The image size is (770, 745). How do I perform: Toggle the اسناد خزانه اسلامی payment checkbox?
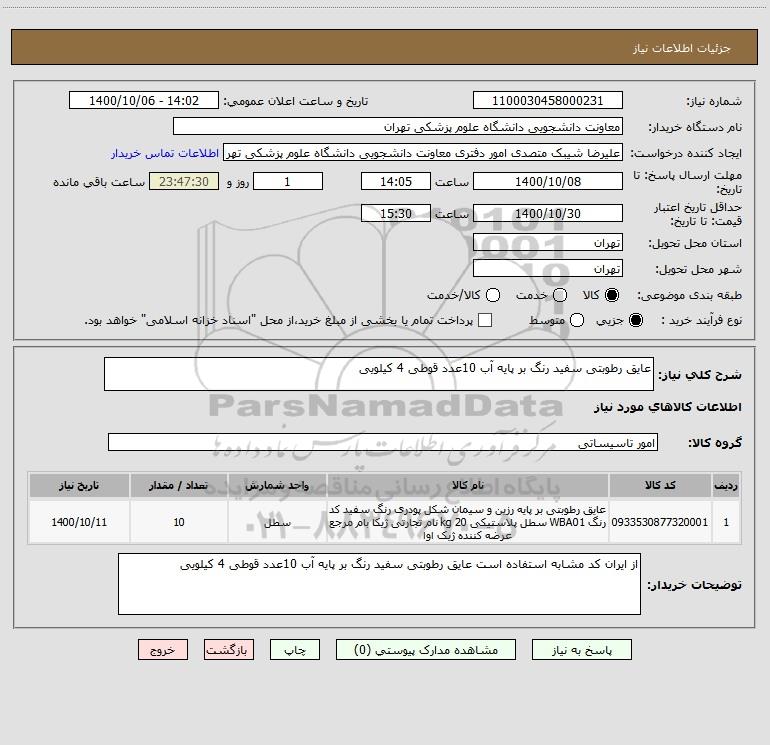(x=485, y=320)
